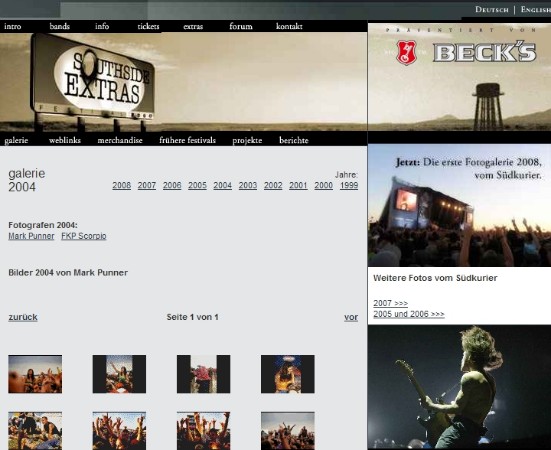Select galerie in the sub navigation

tap(16, 140)
